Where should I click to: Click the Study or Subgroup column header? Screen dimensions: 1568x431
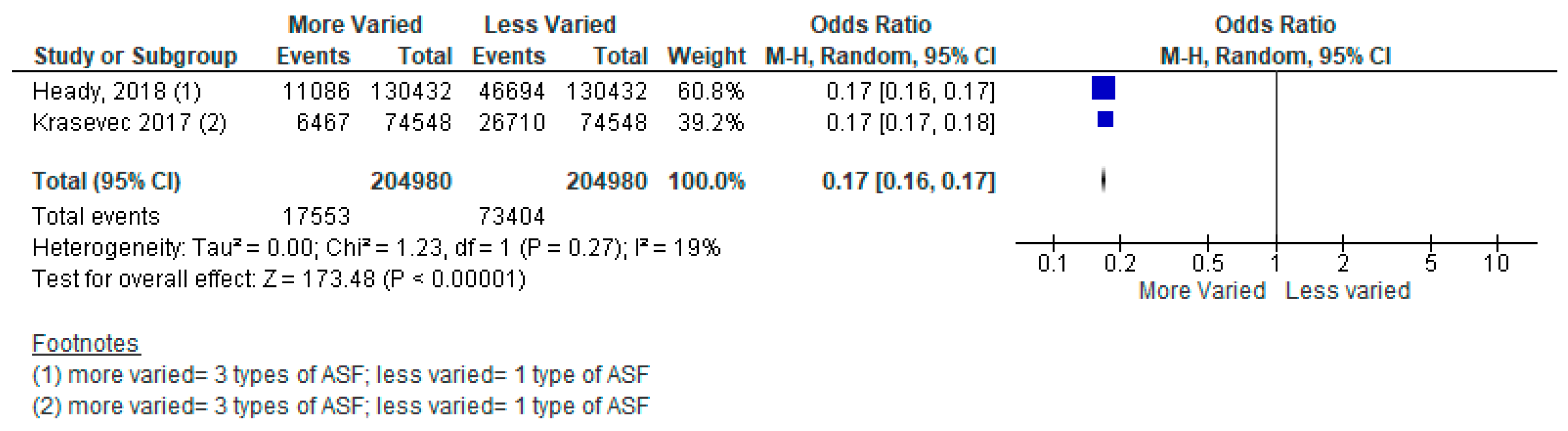[135, 56]
